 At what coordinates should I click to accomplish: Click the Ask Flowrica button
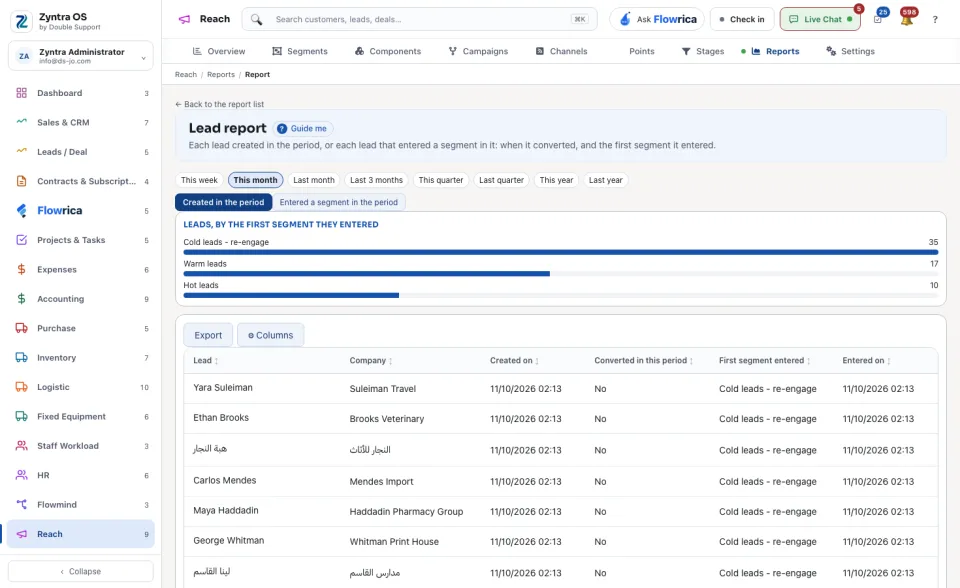657,20
